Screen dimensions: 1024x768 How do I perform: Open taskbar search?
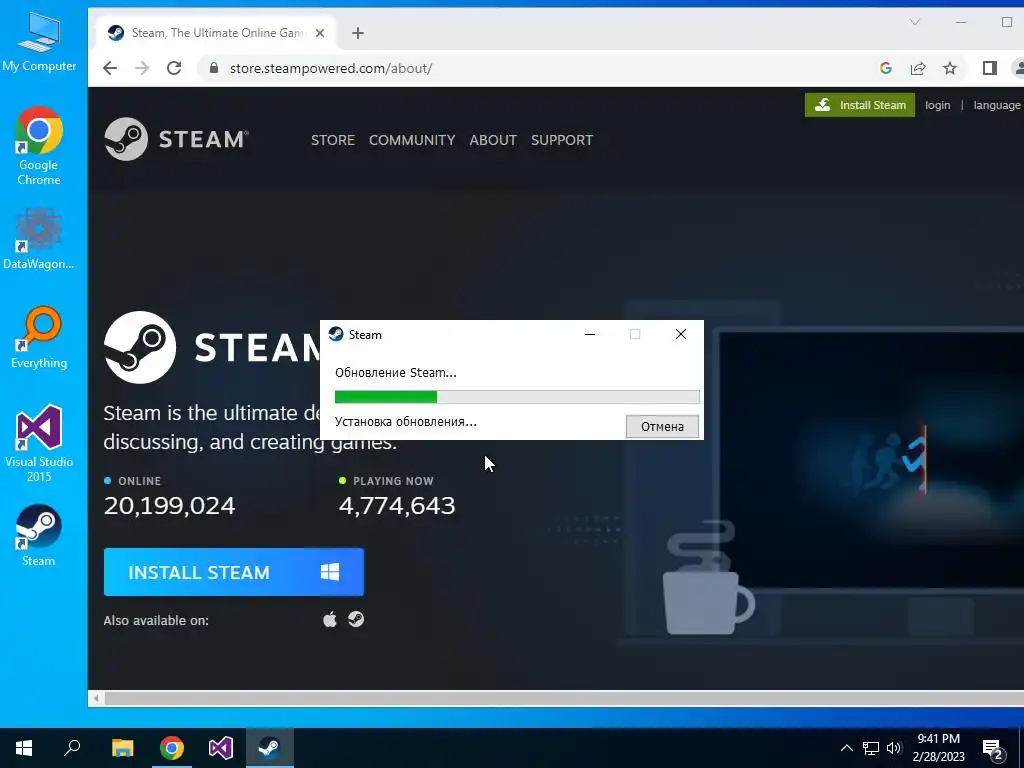pyautogui.click(x=72, y=748)
